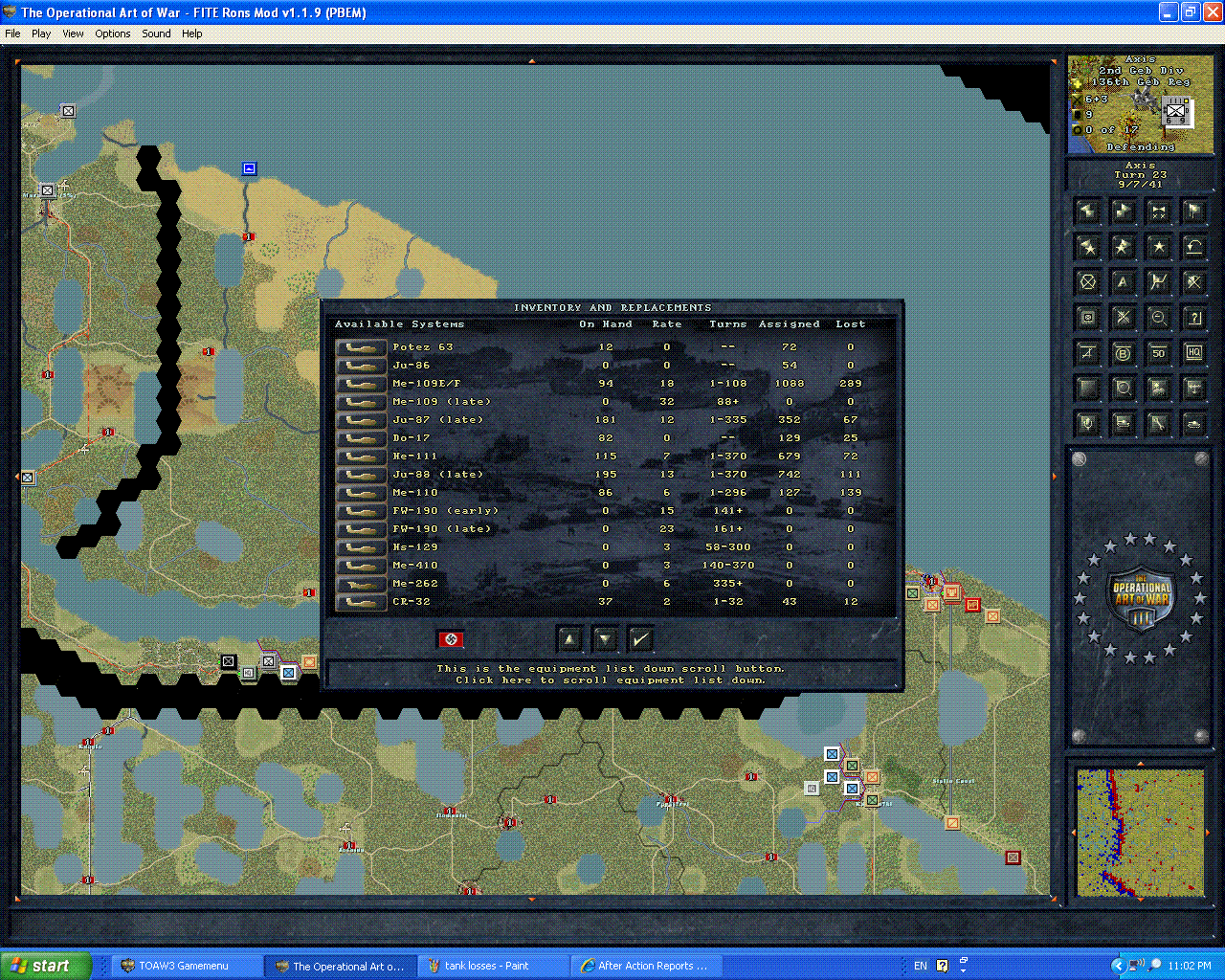Click the undo arrow toolbar icon

(x=1193, y=247)
